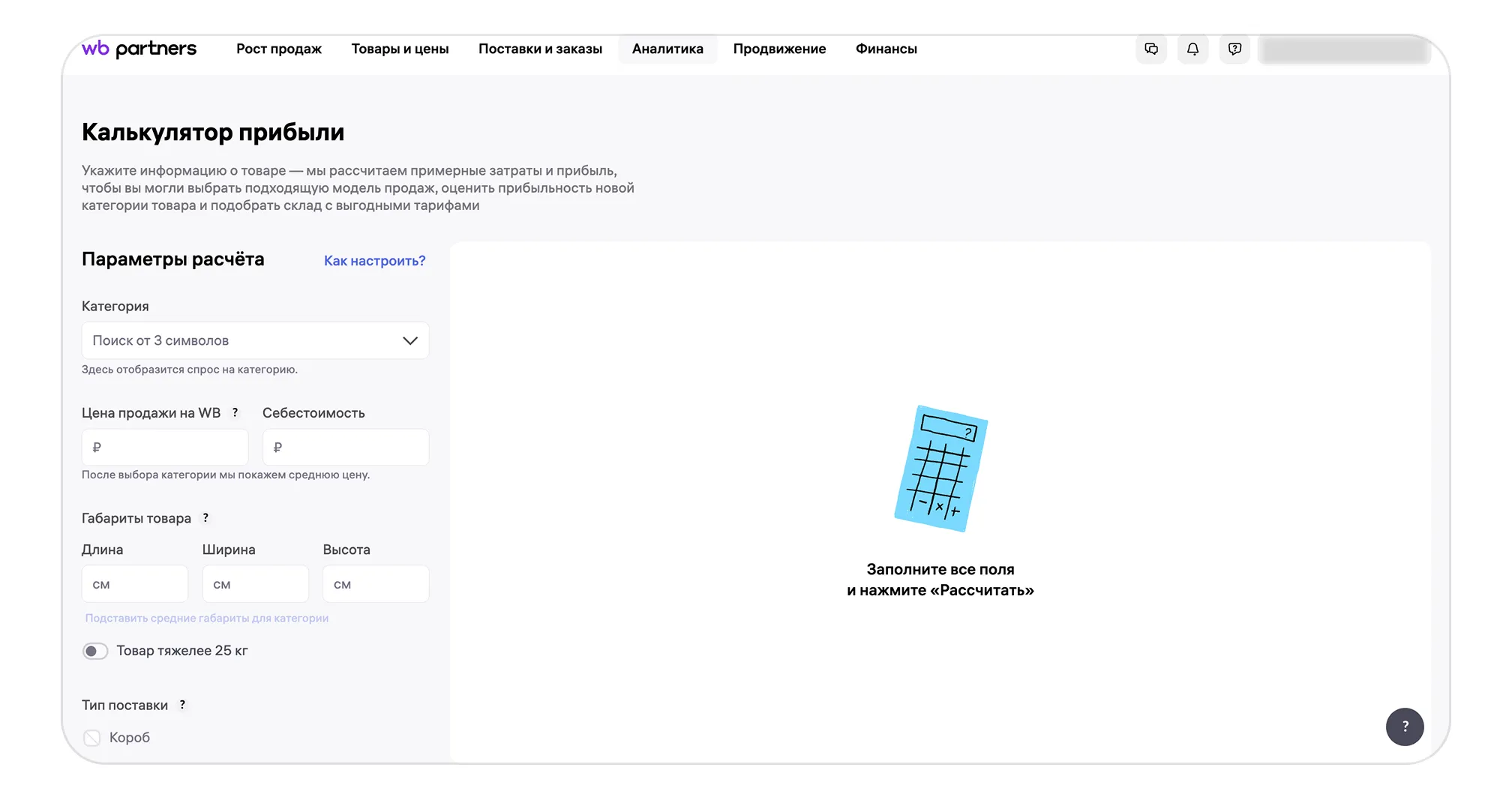The image size is (1512, 794).
Task: Click the floating help button
Action: [x=1404, y=727]
